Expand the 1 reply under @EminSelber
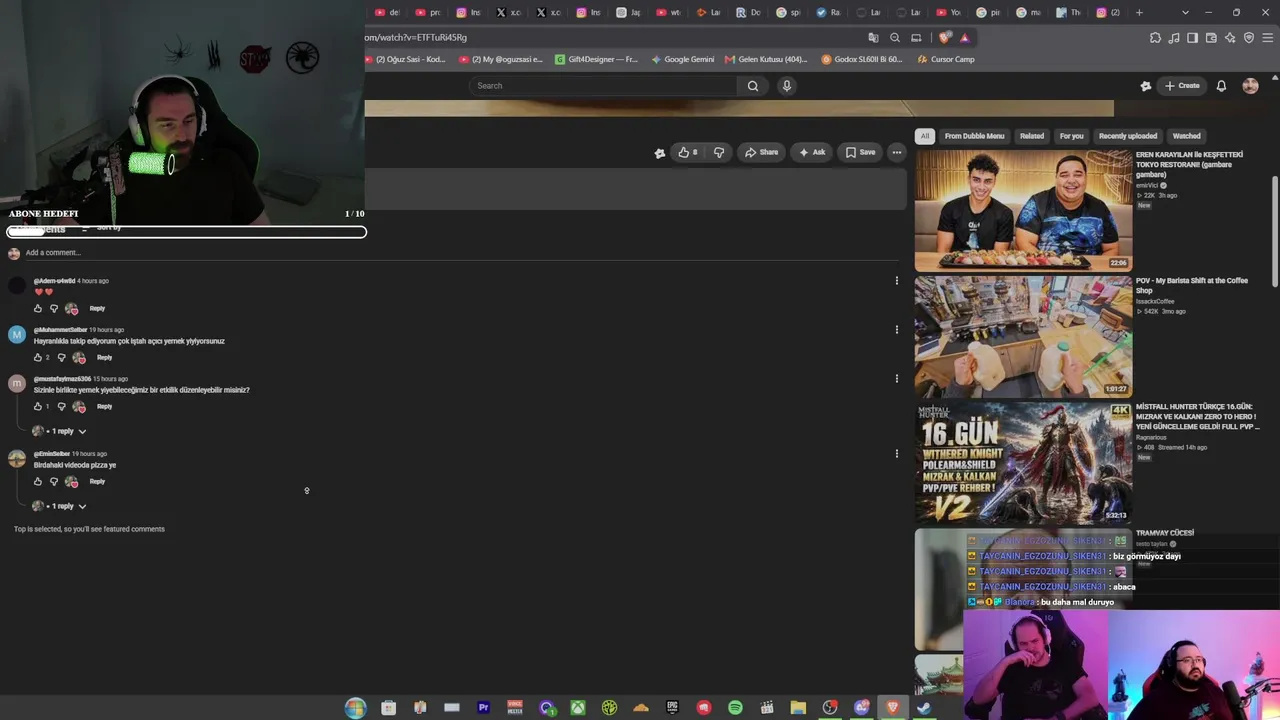The width and height of the screenshot is (1280, 720). [60, 506]
